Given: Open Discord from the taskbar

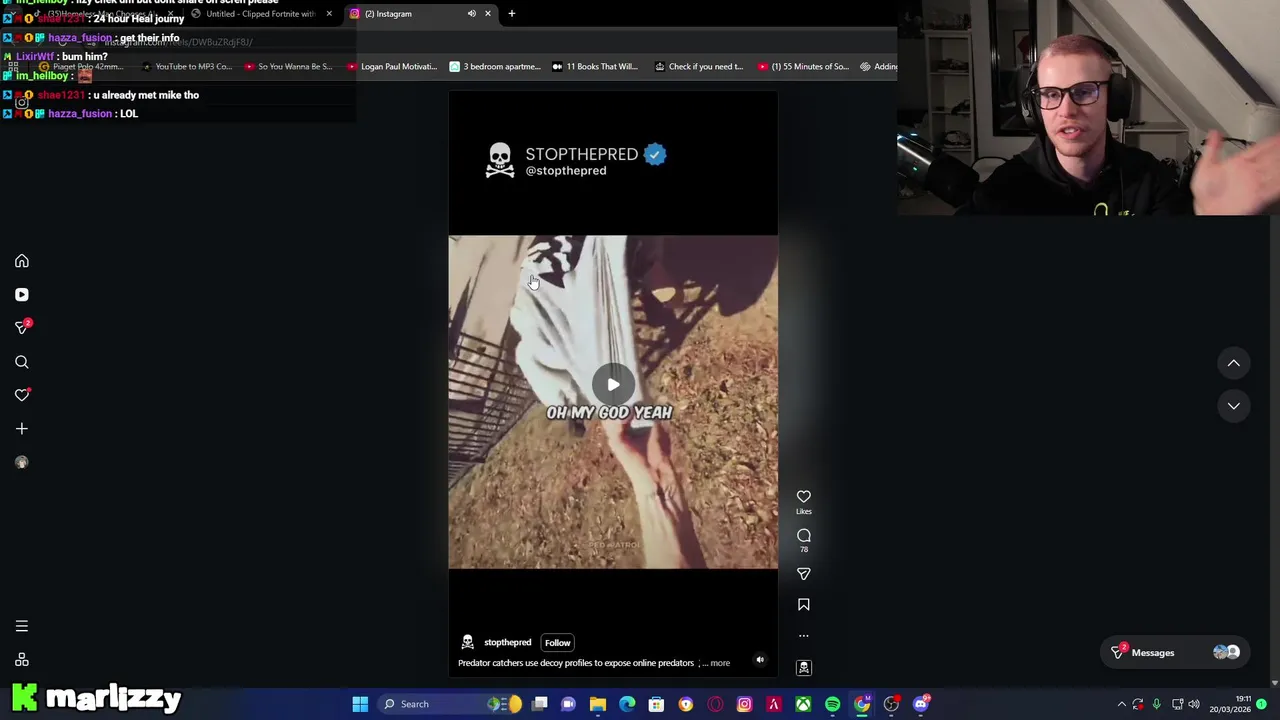Looking at the screenshot, I should pos(920,704).
